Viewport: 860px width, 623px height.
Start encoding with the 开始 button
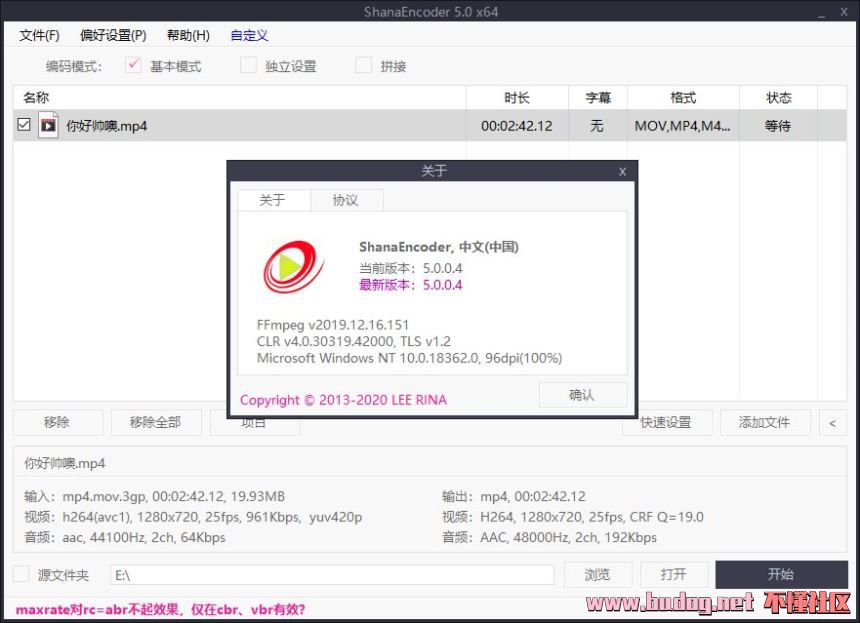(x=781, y=574)
